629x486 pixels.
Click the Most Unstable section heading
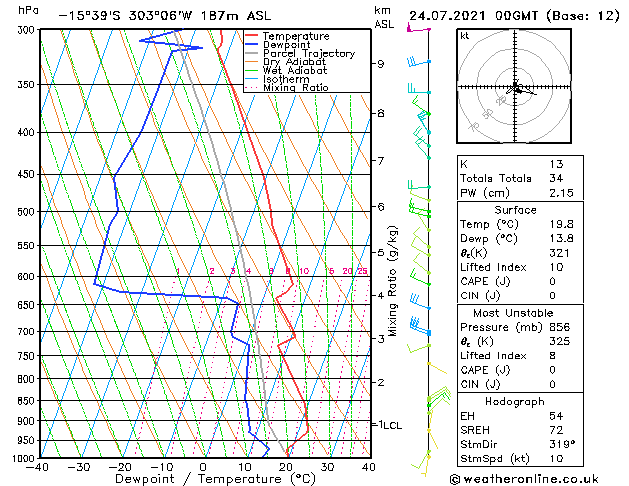(513, 313)
